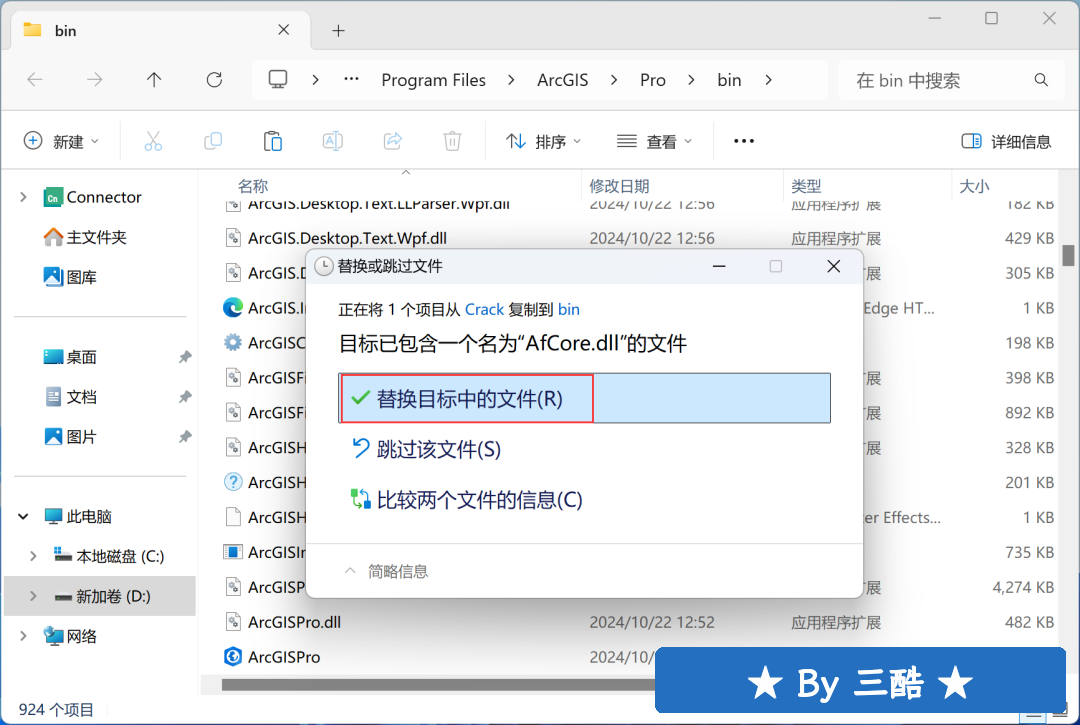The width and height of the screenshot is (1080, 725).
Task: Choose Compare info for both files
Action: pyautogui.click(x=467, y=500)
